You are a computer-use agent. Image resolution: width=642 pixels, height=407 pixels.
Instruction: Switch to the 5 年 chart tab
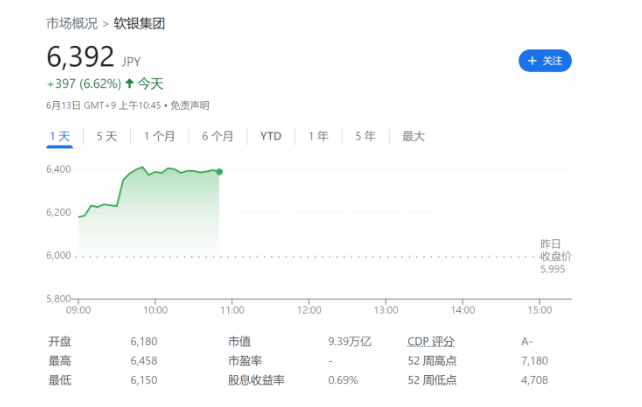point(366,136)
